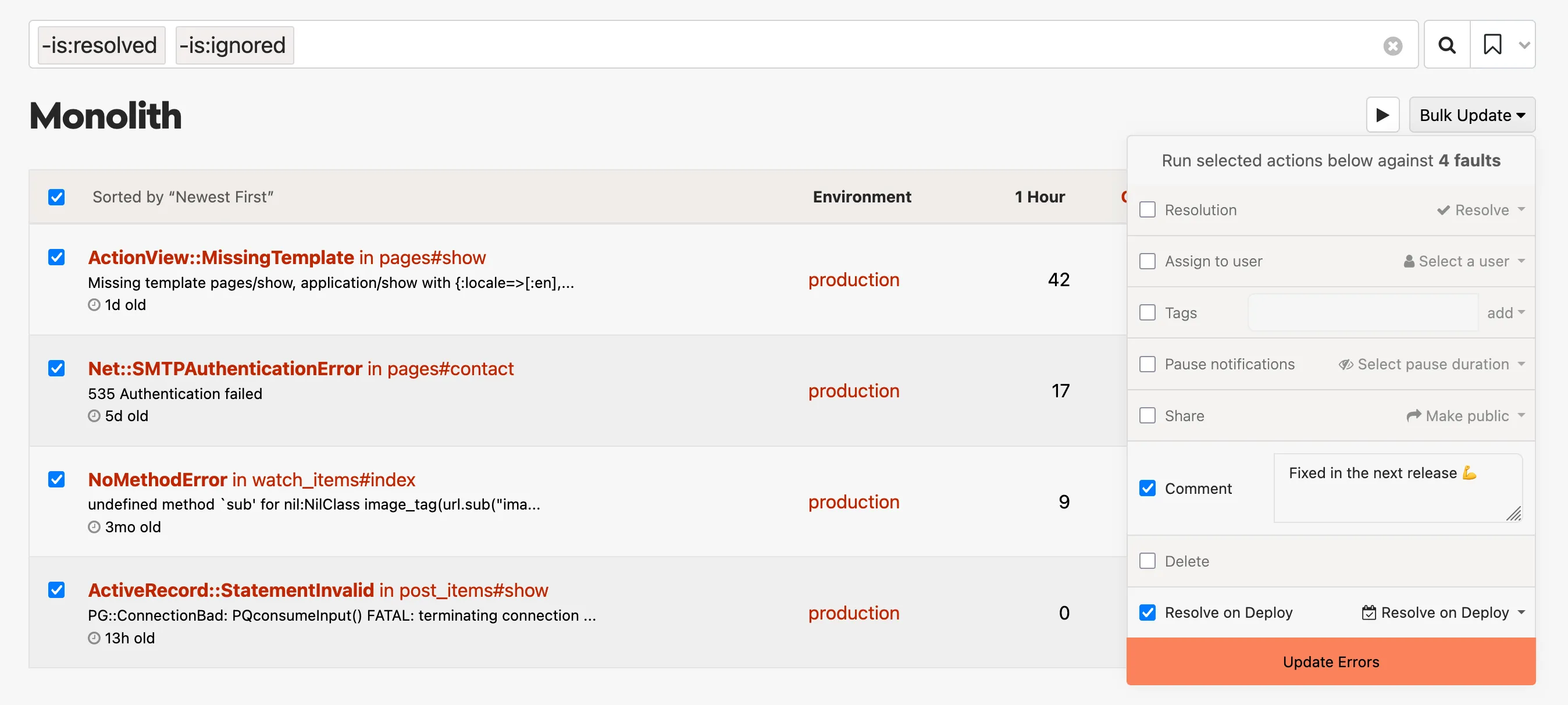Enable the Delete checkbox
The width and height of the screenshot is (1568, 705).
pyautogui.click(x=1148, y=561)
